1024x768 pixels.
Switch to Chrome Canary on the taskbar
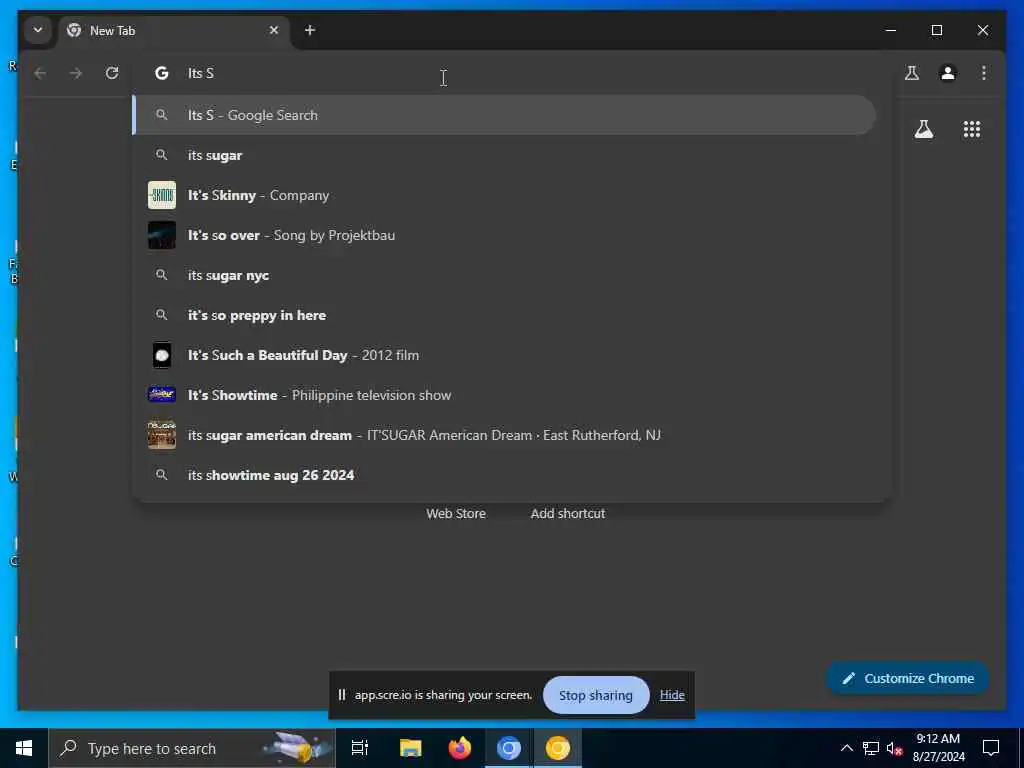[x=558, y=748]
